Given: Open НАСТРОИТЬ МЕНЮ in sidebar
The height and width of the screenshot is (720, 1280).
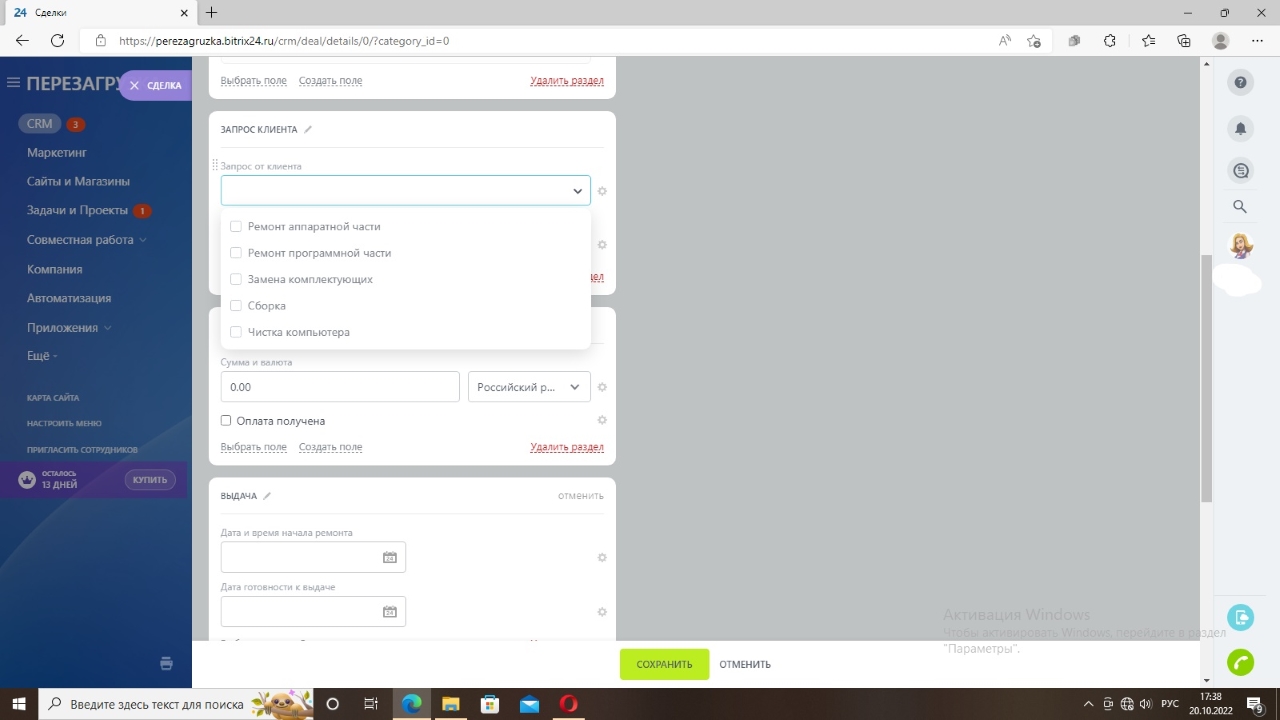Looking at the screenshot, I should click(64, 424).
